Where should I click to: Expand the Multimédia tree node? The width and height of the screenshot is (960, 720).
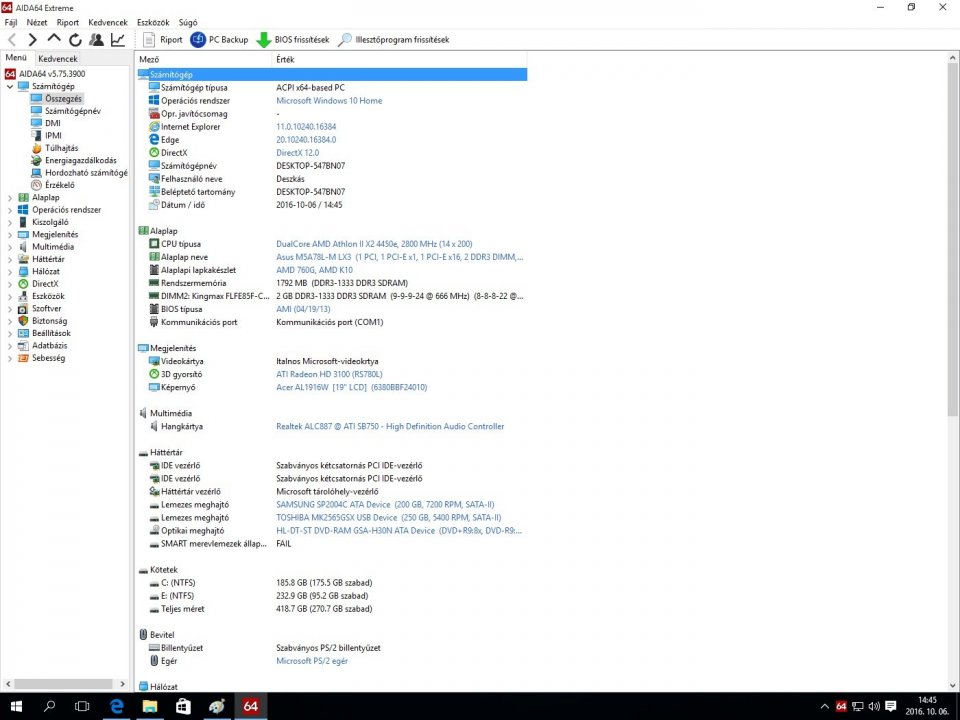click(10, 247)
